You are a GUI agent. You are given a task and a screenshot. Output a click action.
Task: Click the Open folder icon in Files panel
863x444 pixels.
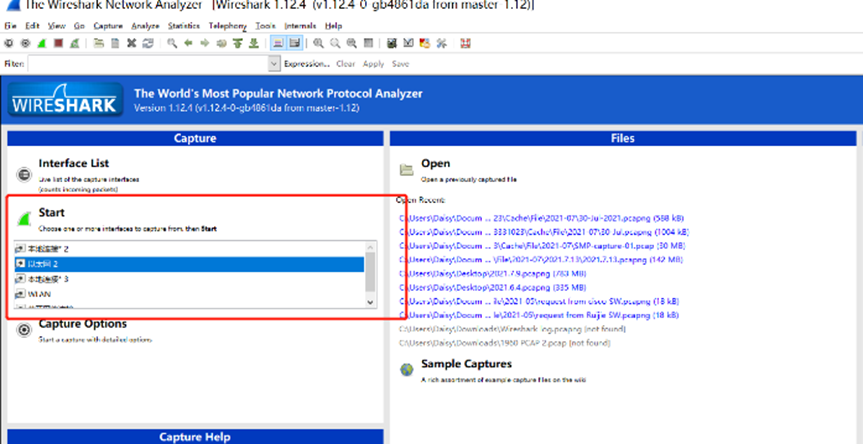407,169
